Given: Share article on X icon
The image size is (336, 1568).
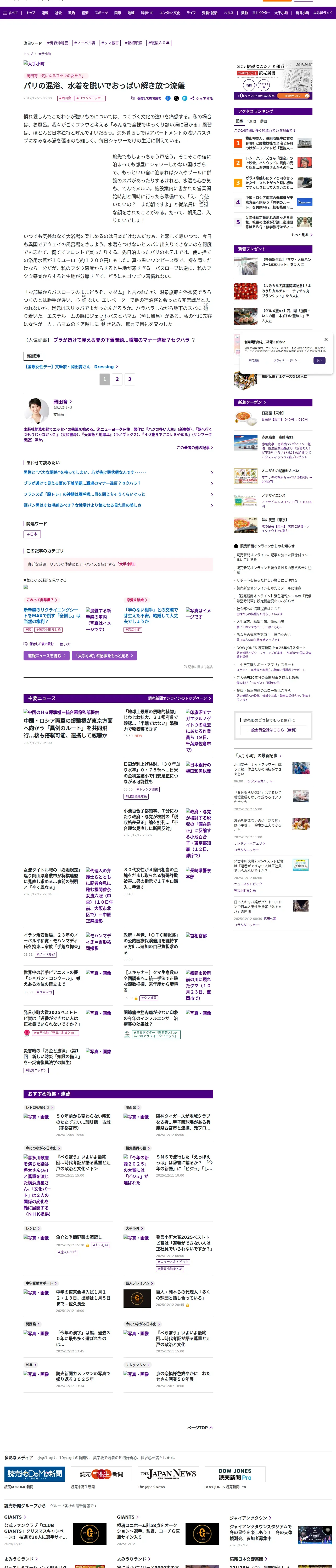Looking at the screenshot, I should tap(176, 98).
